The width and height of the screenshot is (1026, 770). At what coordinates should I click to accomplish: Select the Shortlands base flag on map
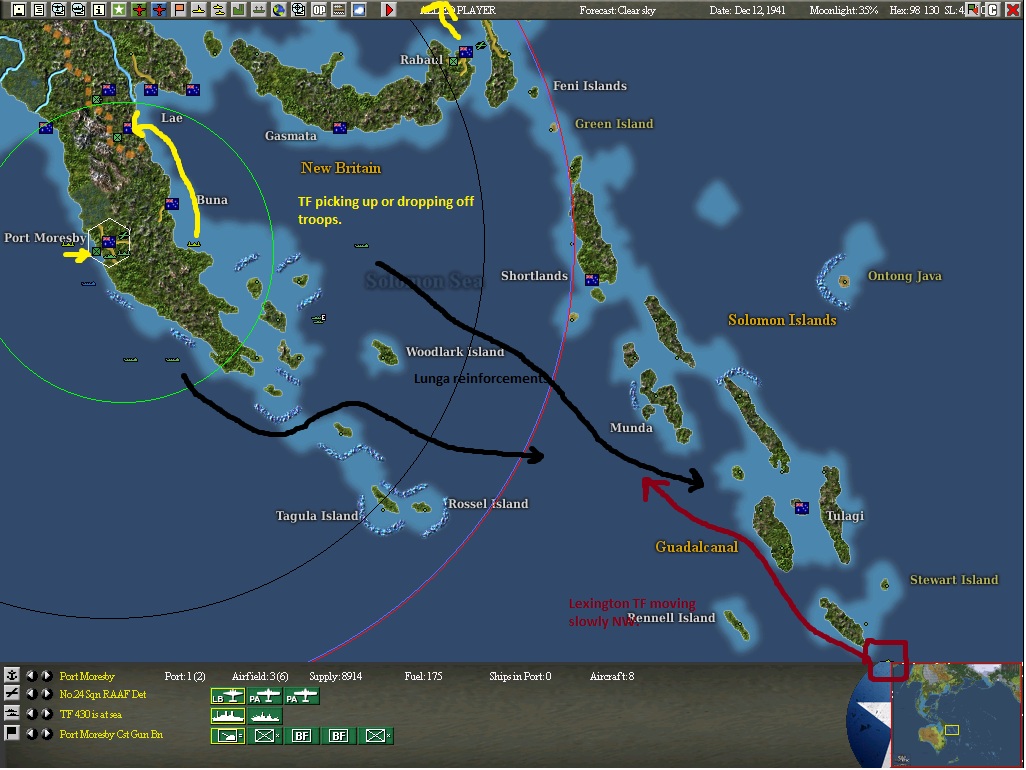pyautogui.click(x=592, y=280)
